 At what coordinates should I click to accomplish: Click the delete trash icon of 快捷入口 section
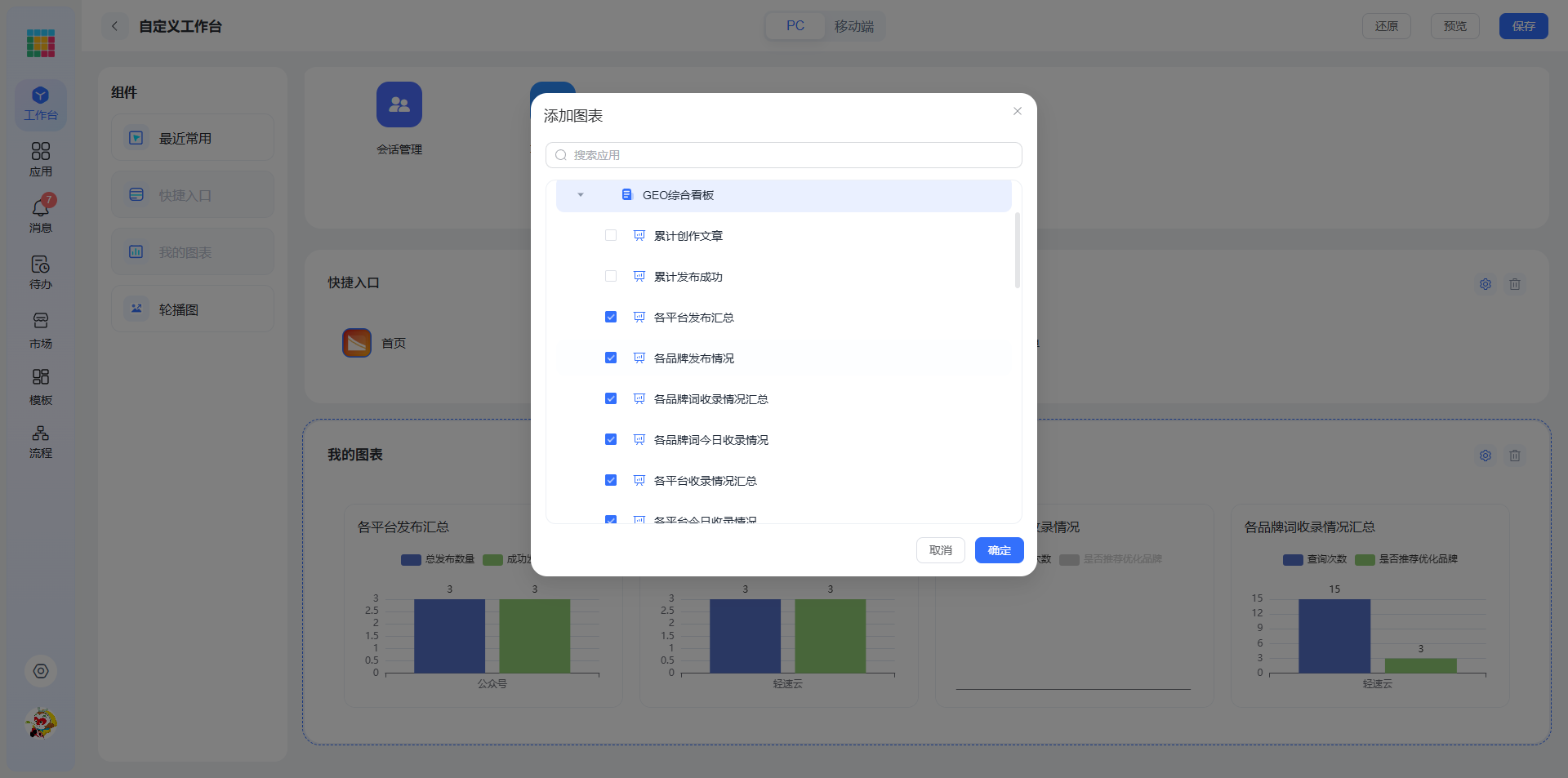coord(1515,284)
